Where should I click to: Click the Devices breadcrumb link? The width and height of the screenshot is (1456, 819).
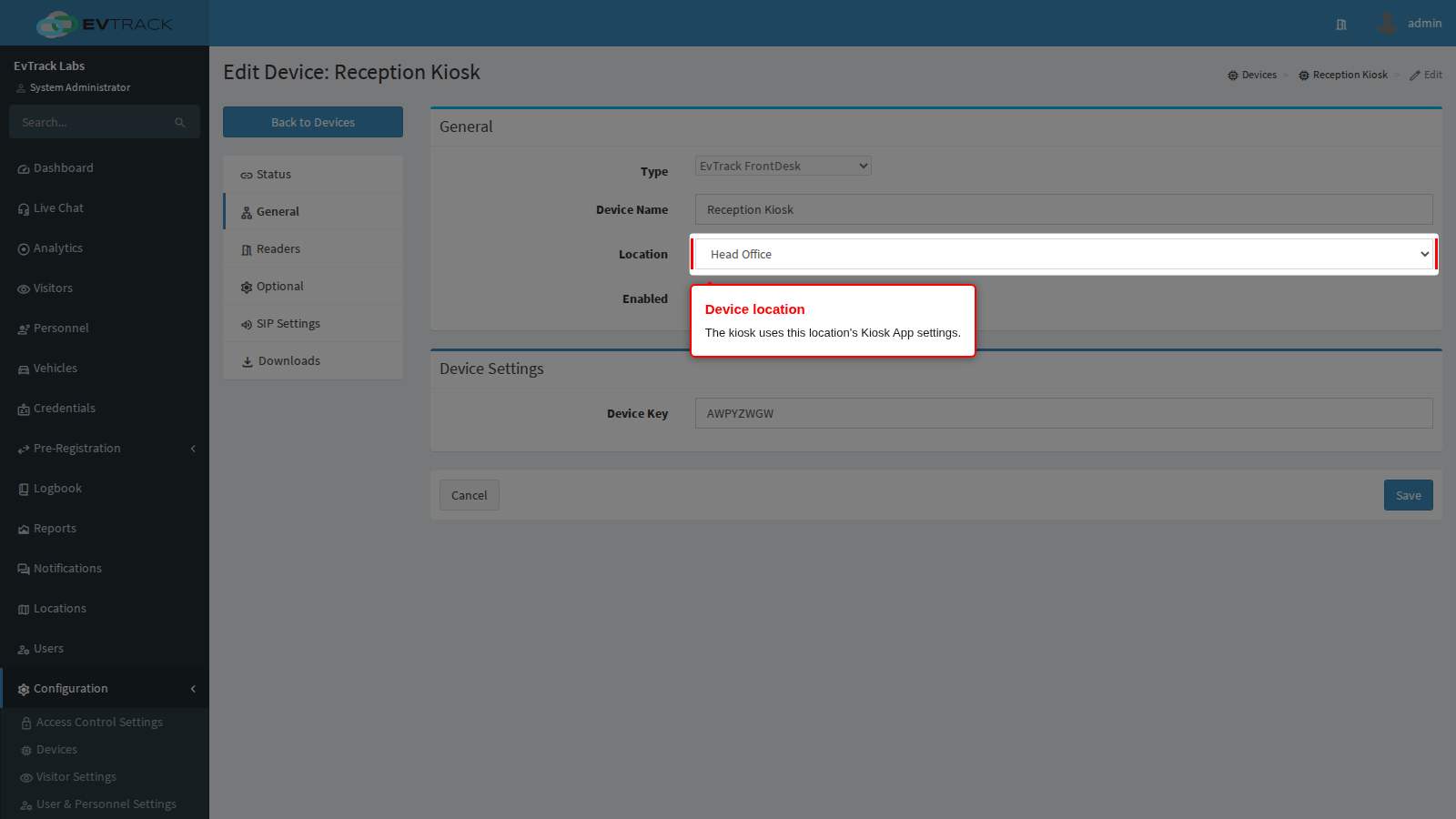(1252, 76)
